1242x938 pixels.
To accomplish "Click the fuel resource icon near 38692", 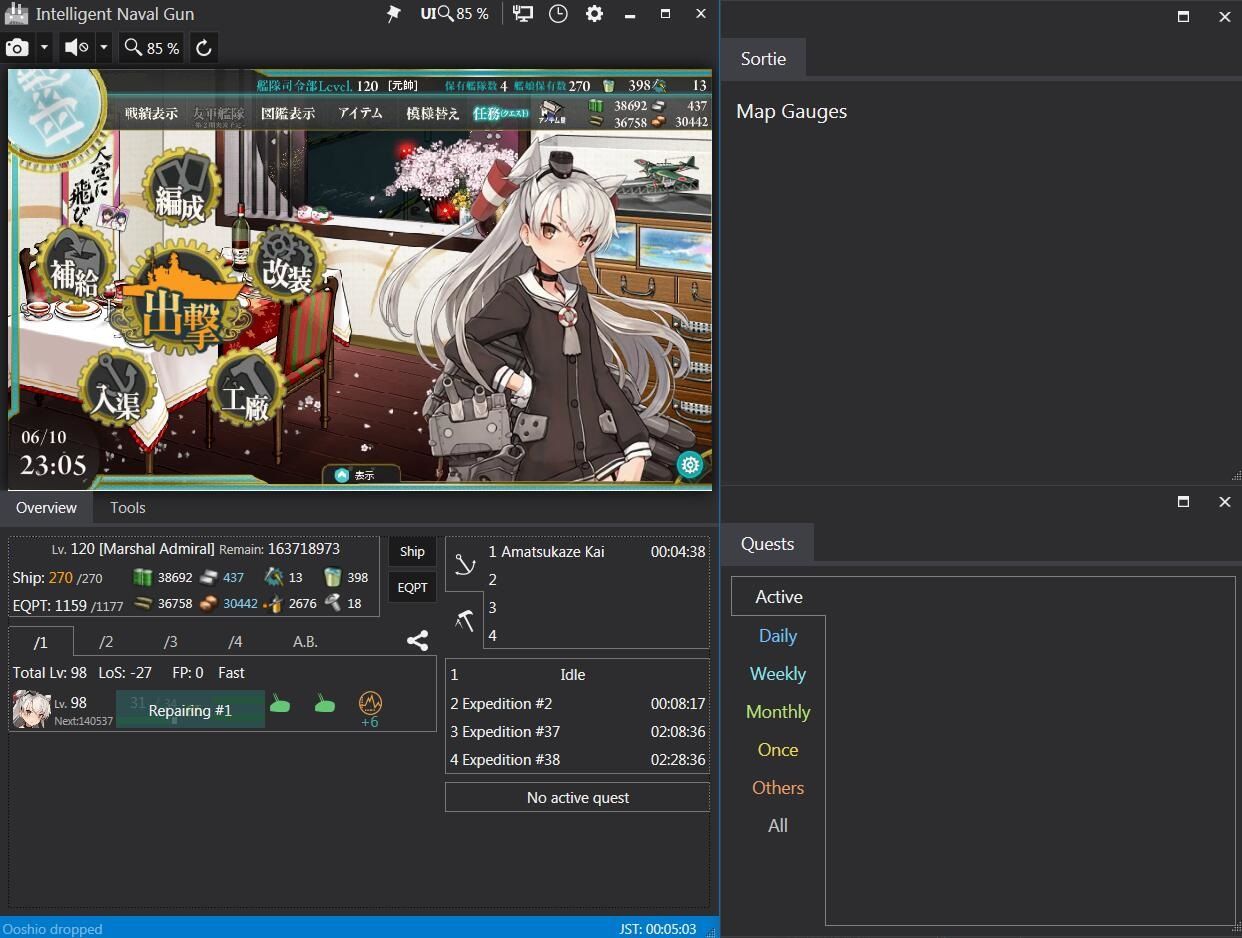I will [x=143, y=577].
